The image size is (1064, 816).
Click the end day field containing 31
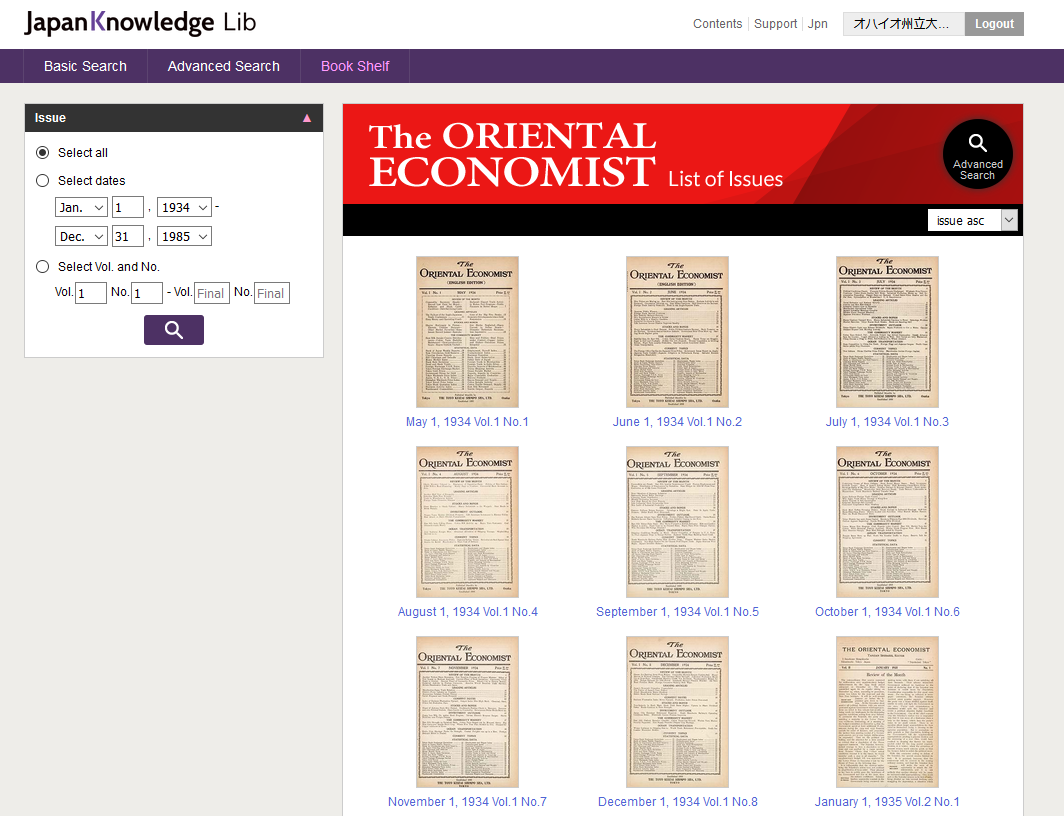tap(128, 236)
